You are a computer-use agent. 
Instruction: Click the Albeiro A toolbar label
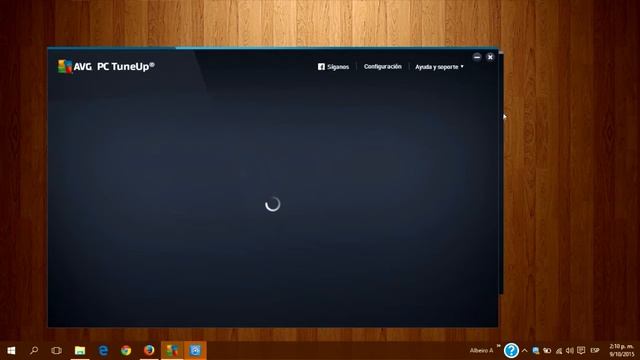(481, 351)
